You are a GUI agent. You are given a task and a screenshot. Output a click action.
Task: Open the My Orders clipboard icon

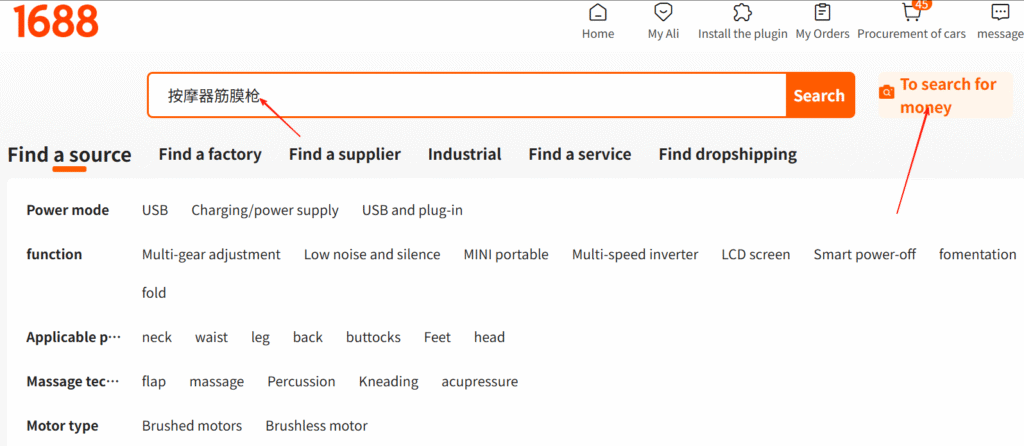pyautogui.click(x=822, y=12)
